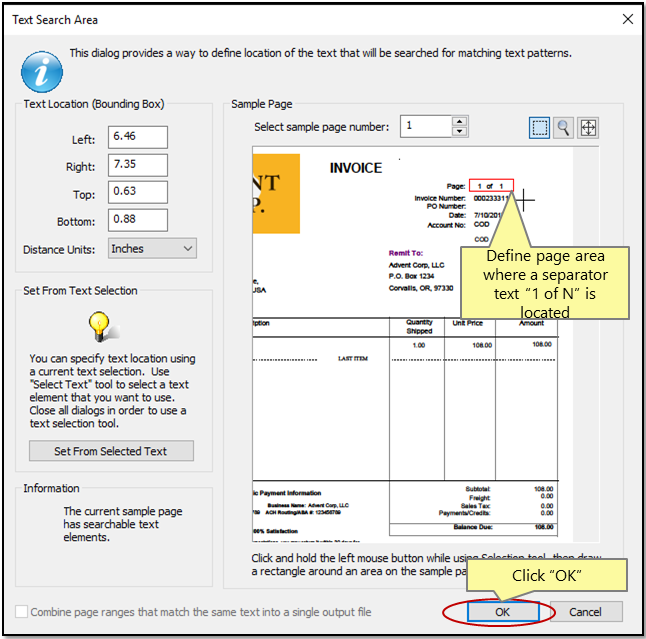Click the Top bounding box field
Image resolution: width=646 pixels, height=639 pixels.
tap(138, 192)
